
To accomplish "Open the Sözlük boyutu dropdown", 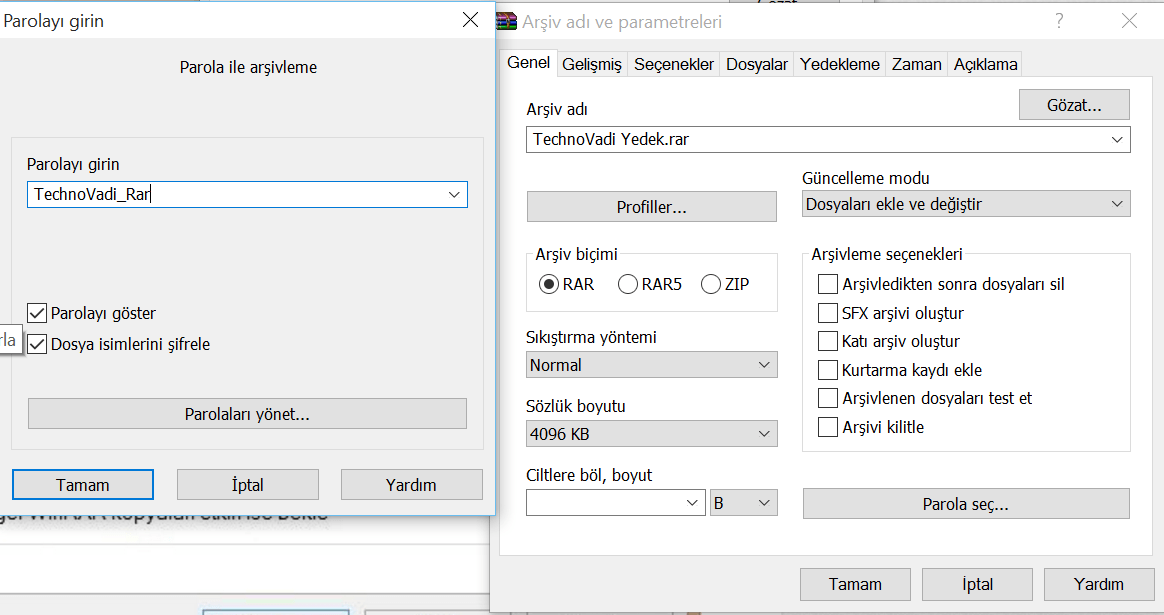I will (651, 434).
